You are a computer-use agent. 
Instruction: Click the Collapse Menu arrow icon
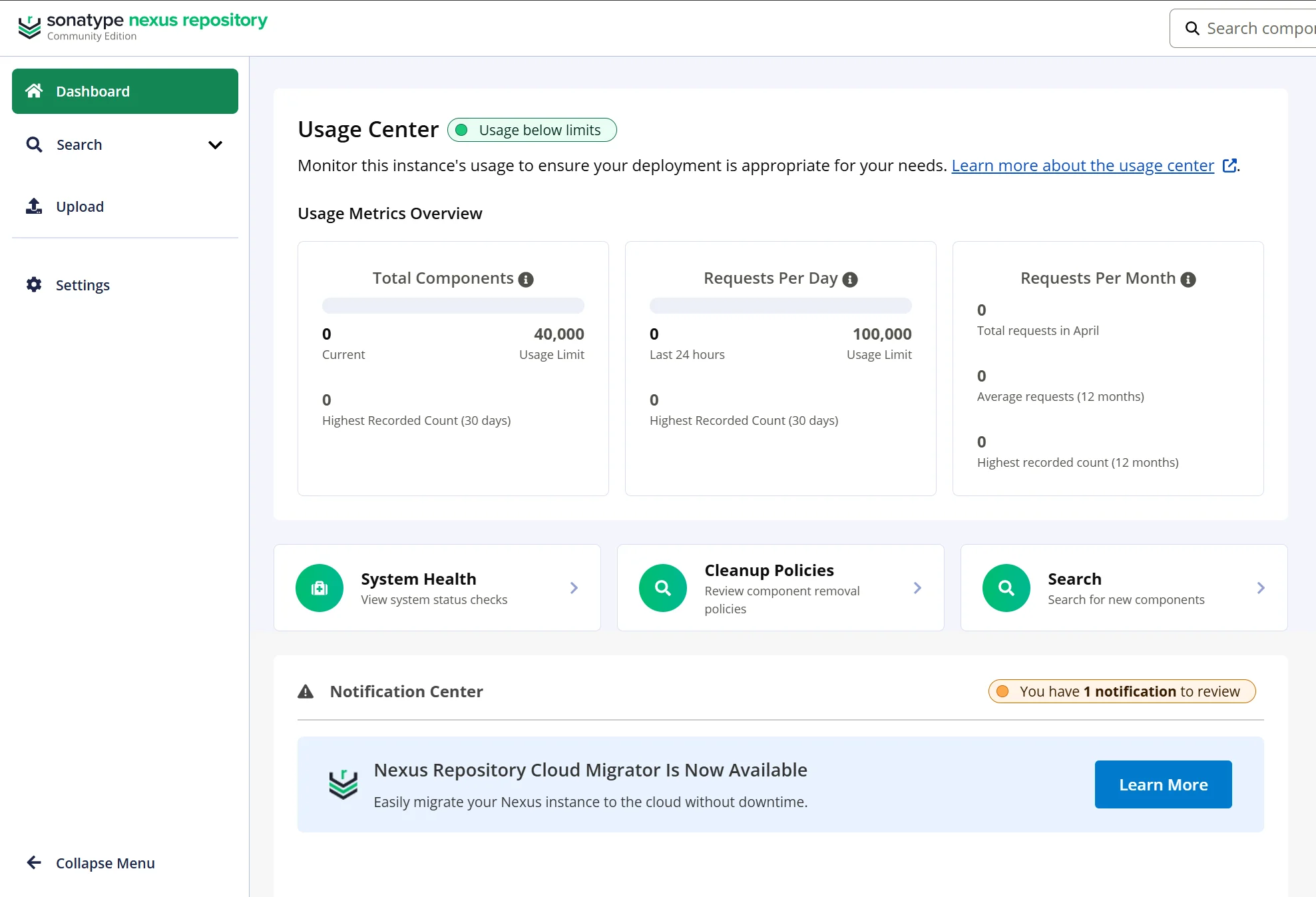pos(34,863)
